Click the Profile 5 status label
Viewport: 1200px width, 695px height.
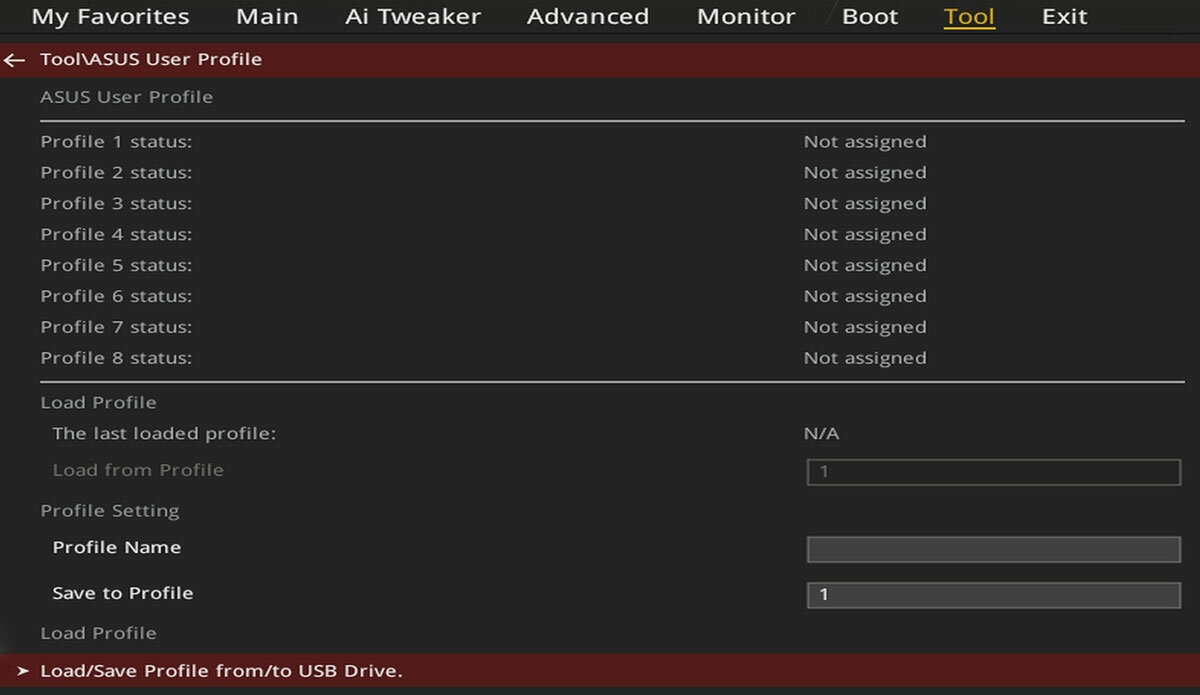116,266
